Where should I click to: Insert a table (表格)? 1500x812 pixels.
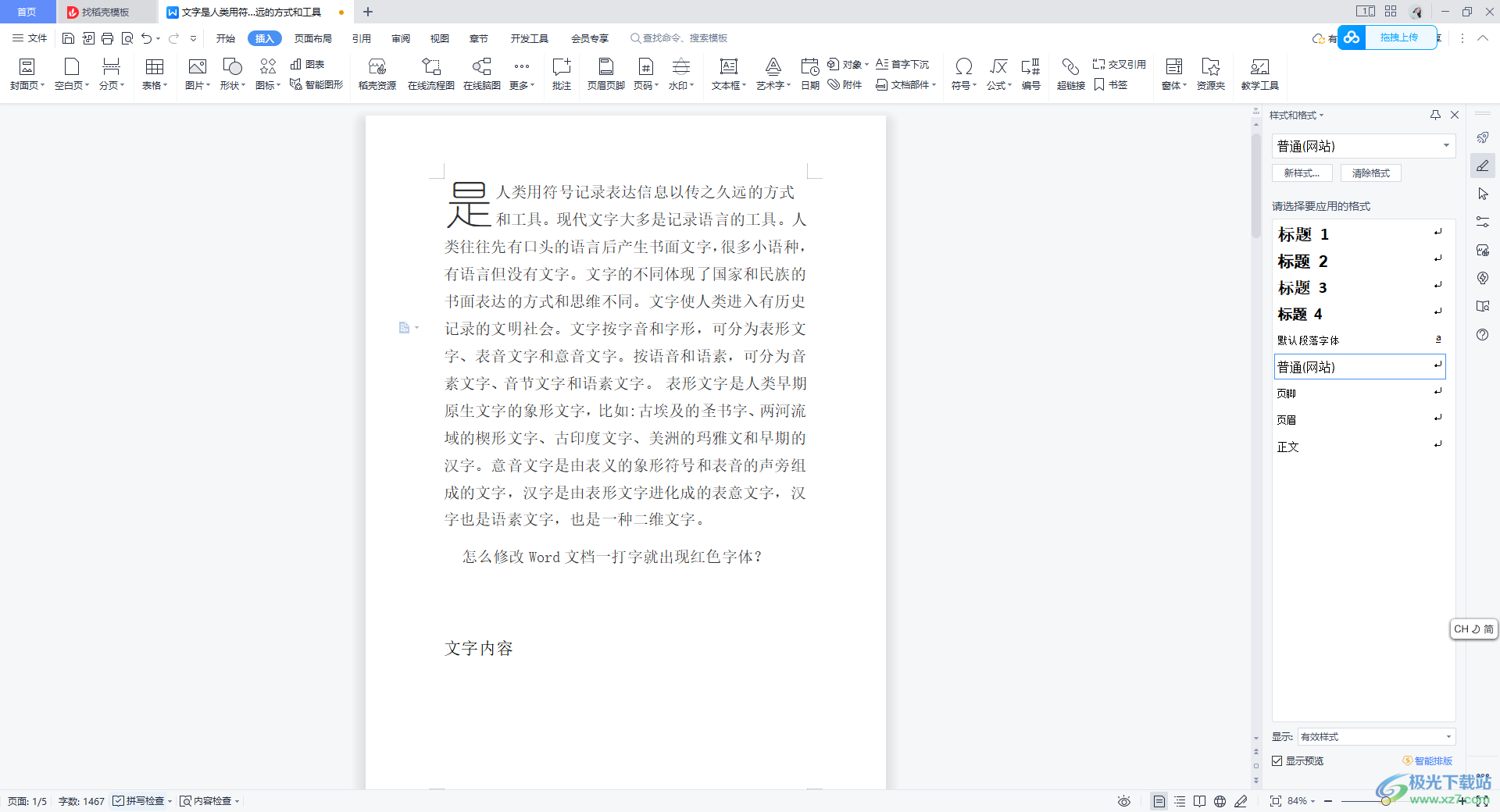[155, 74]
